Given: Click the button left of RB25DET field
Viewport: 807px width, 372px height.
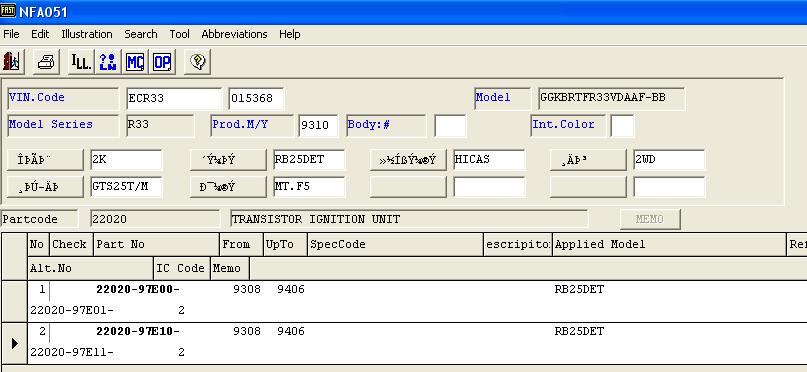Looking at the screenshot, I should (228, 160).
